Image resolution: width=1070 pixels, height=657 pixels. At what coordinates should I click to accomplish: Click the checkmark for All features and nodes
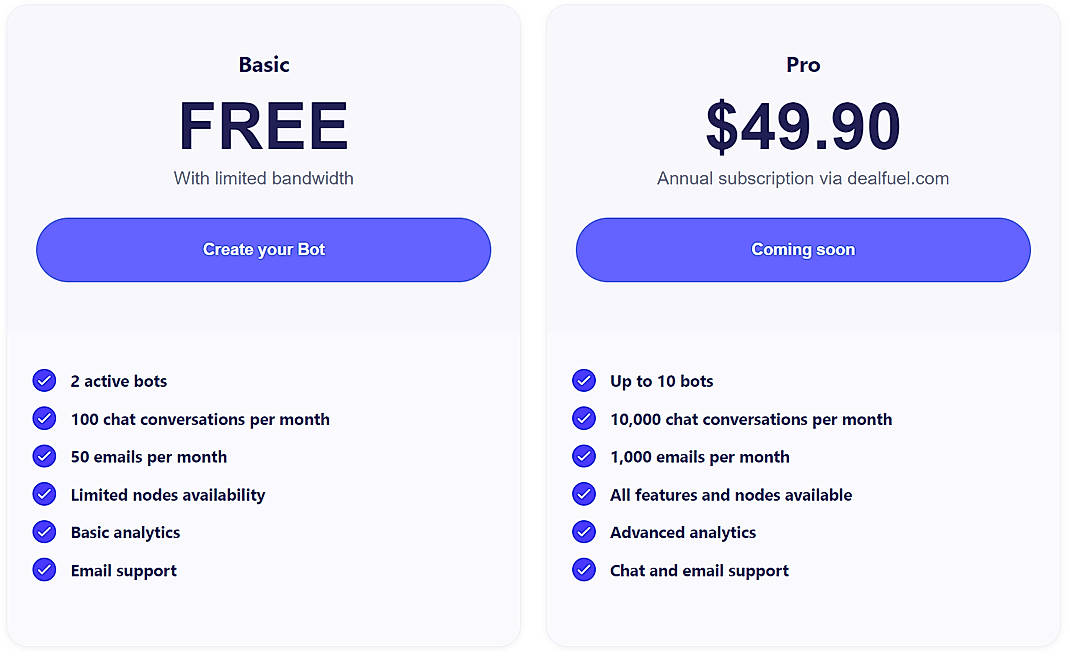point(584,494)
